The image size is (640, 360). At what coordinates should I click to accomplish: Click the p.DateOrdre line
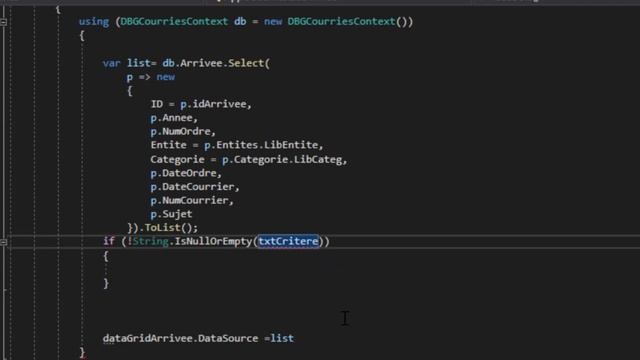(186, 173)
